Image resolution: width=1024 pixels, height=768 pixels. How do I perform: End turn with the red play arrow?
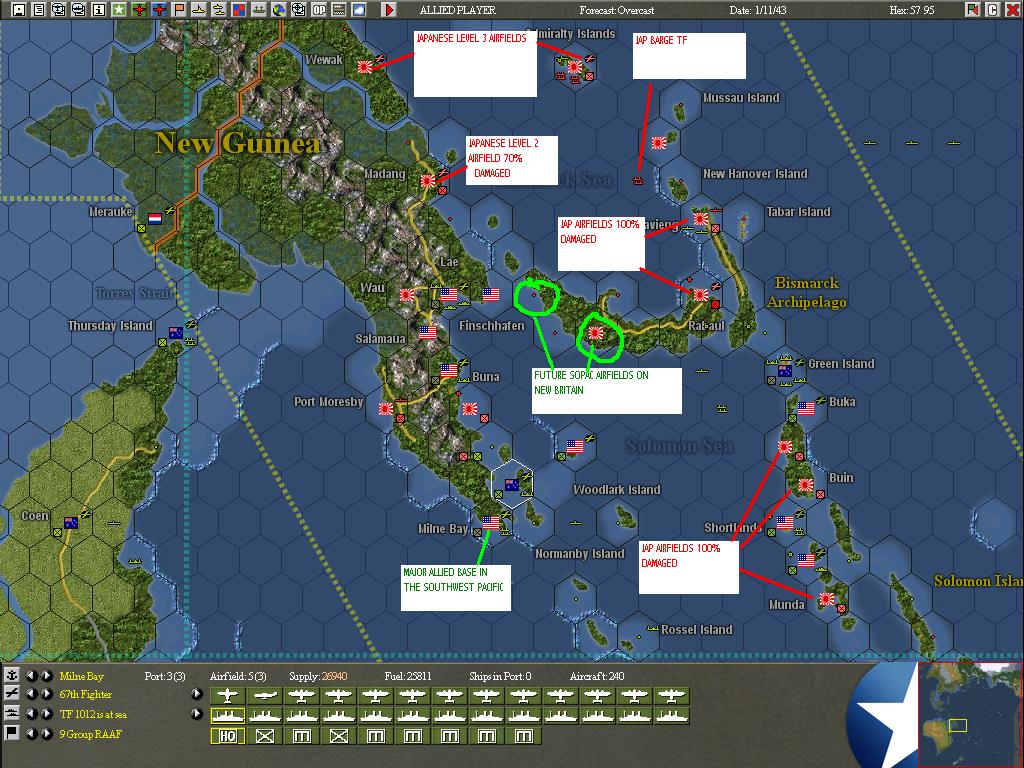(389, 9)
